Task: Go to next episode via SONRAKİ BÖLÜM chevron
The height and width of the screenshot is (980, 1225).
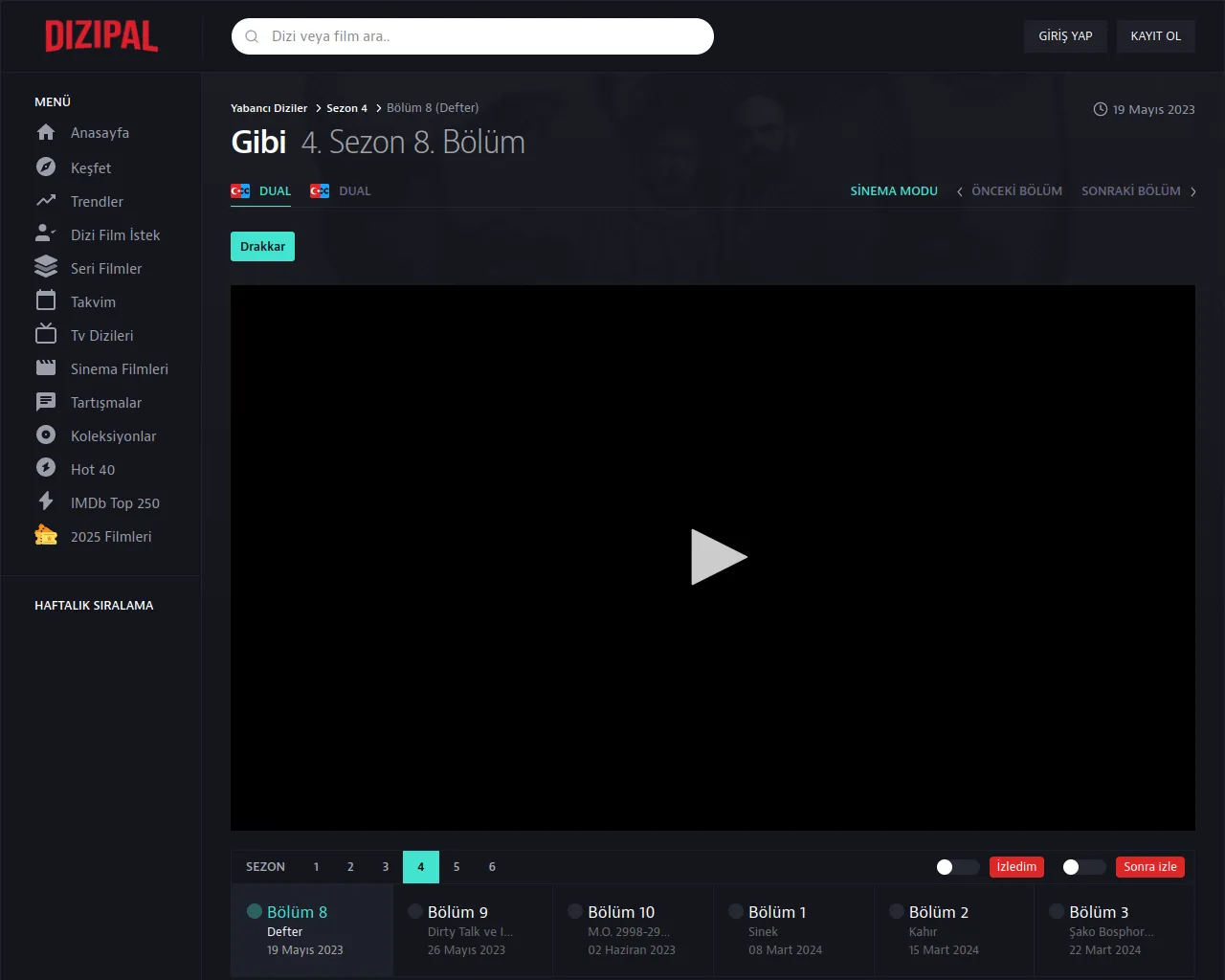Action: [1192, 191]
